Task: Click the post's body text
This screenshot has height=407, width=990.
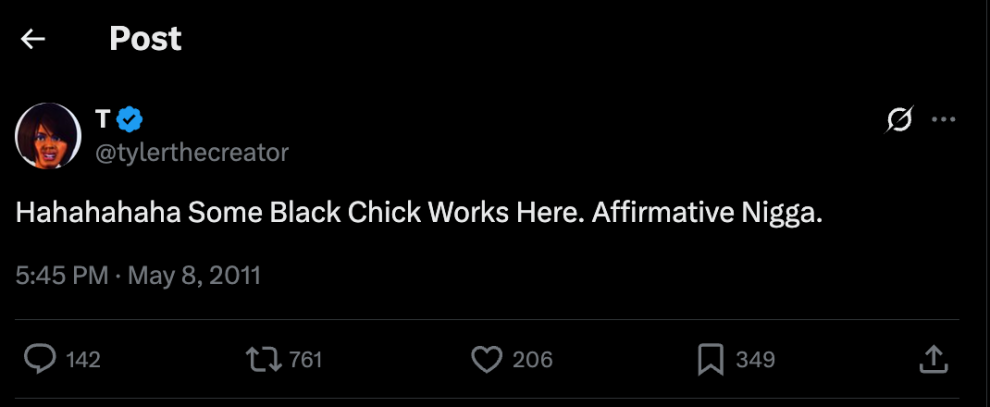Action: (418, 214)
